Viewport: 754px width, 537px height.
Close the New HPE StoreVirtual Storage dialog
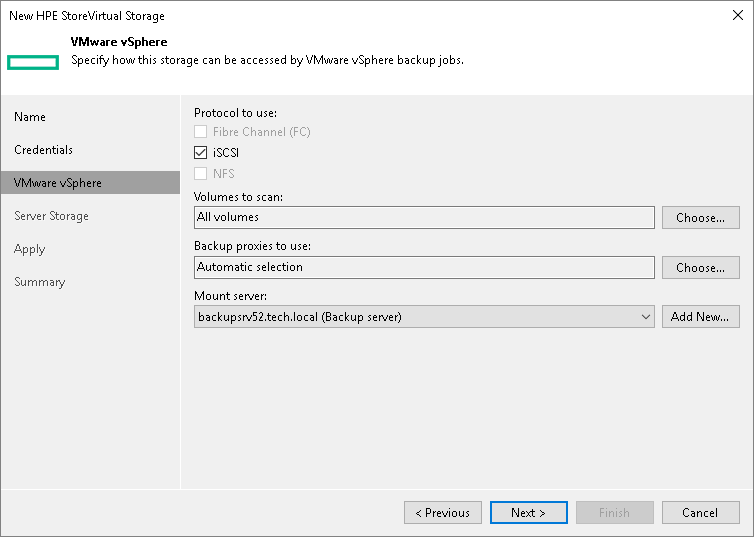[738, 15]
